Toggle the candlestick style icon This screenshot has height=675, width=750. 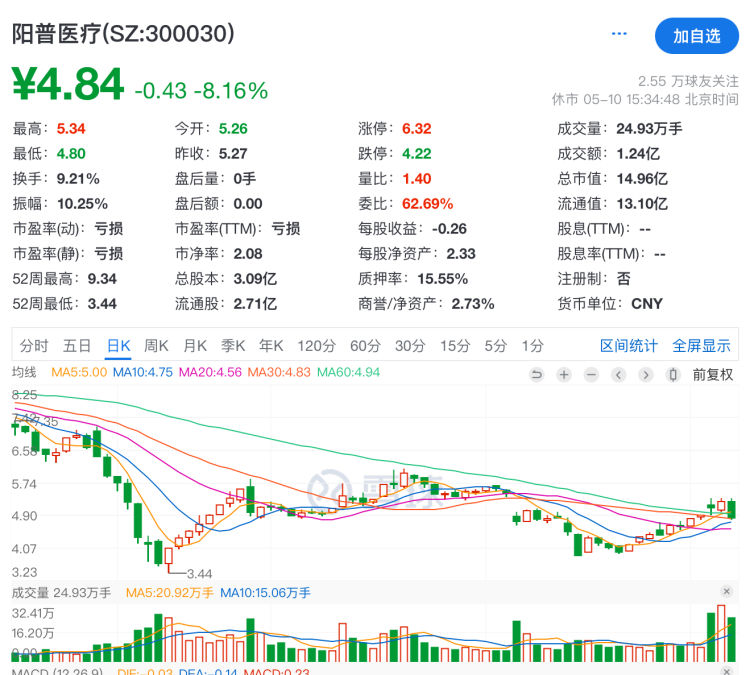(673, 375)
